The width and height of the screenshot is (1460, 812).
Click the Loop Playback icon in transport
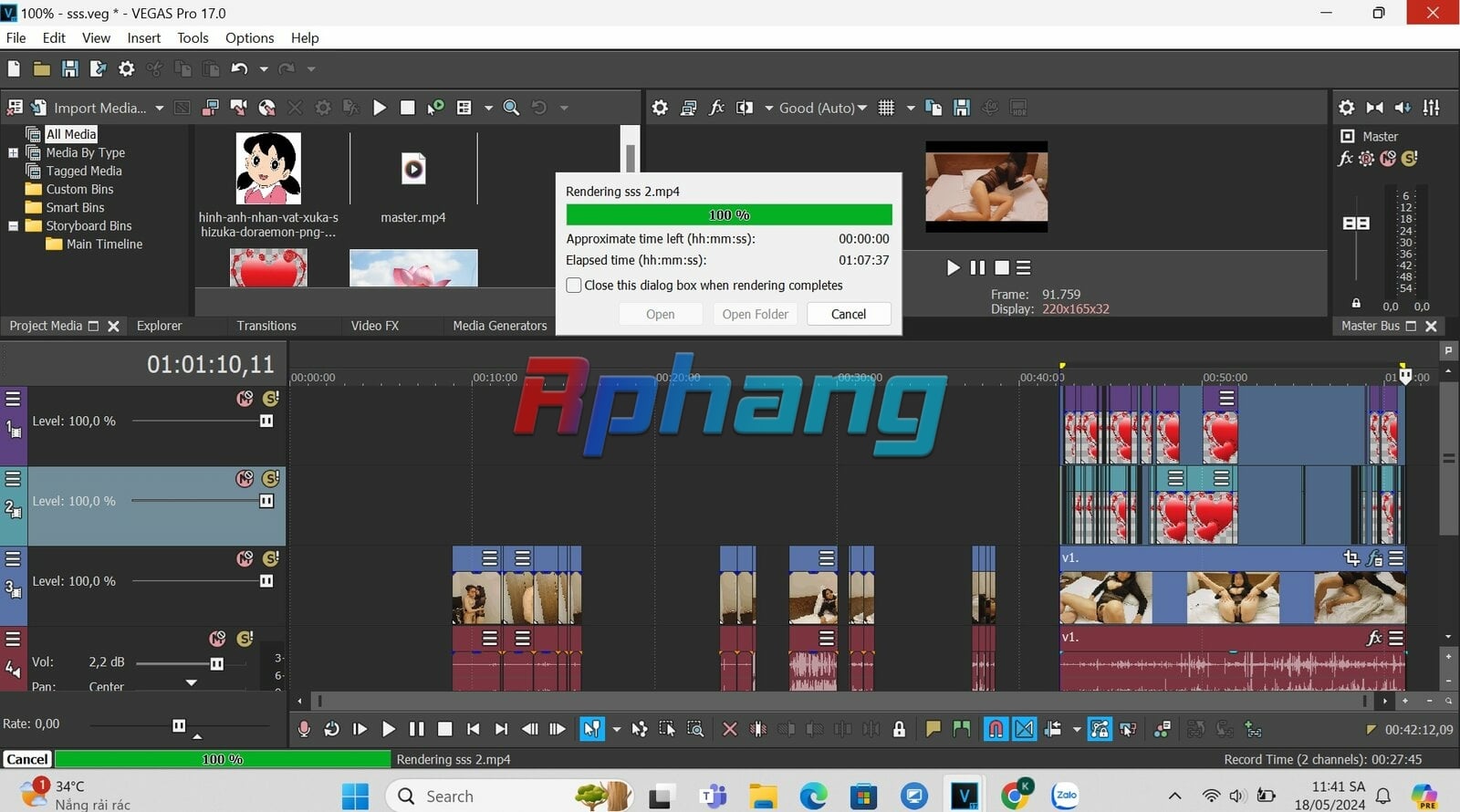pos(332,729)
